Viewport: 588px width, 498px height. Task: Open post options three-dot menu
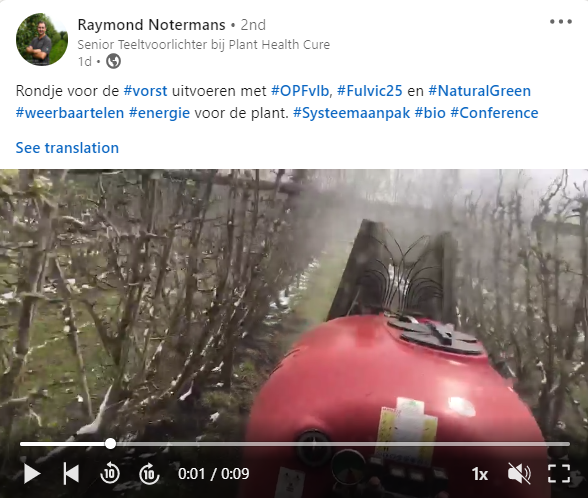click(x=561, y=22)
